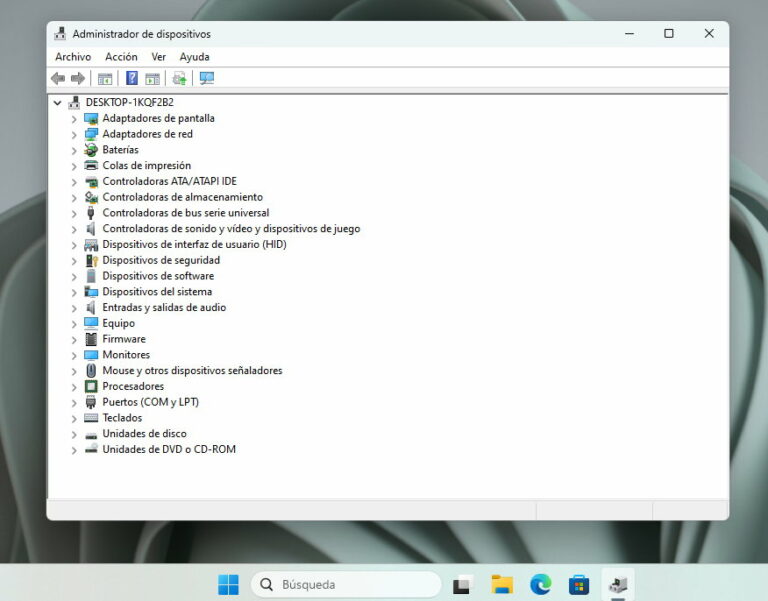Image resolution: width=768 pixels, height=601 pixels.
Task: Click the Mouse y otros dispositivos icon
Action: [91, 371]
